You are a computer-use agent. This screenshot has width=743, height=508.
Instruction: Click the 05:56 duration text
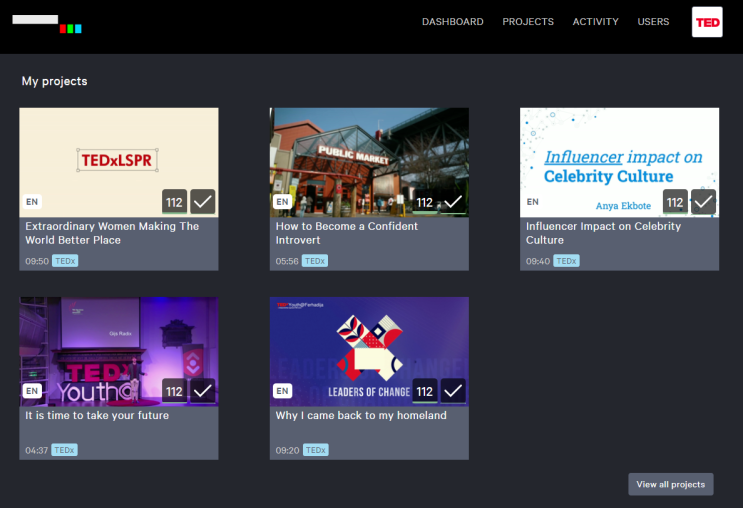pos(287,262)
